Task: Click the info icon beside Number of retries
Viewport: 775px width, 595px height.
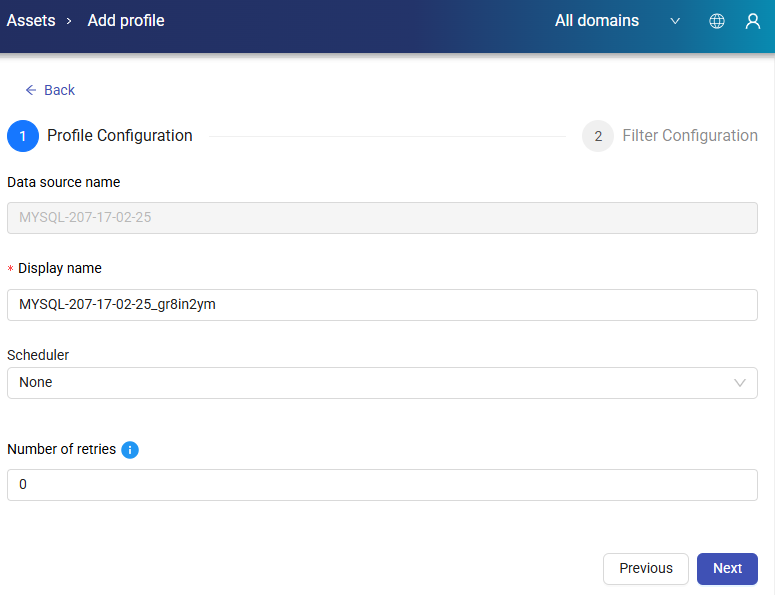Action: [130, 450]
